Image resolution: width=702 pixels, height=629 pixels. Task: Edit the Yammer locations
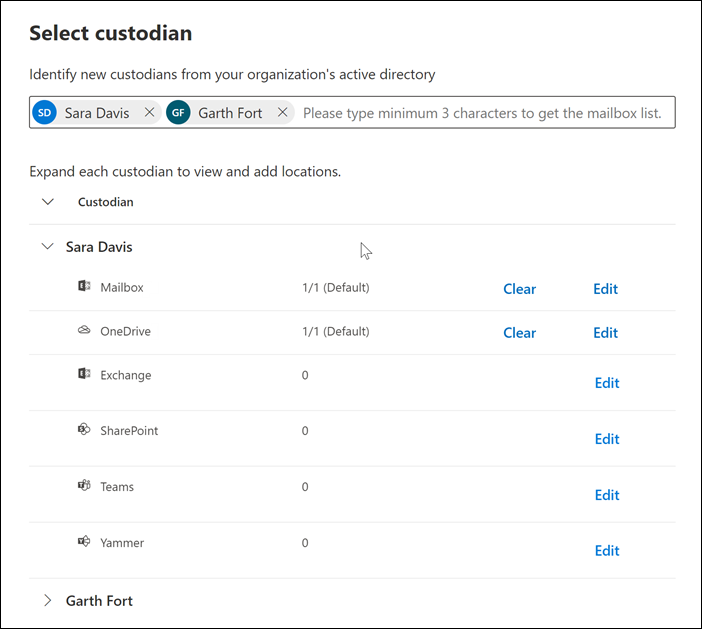[607, 551]
